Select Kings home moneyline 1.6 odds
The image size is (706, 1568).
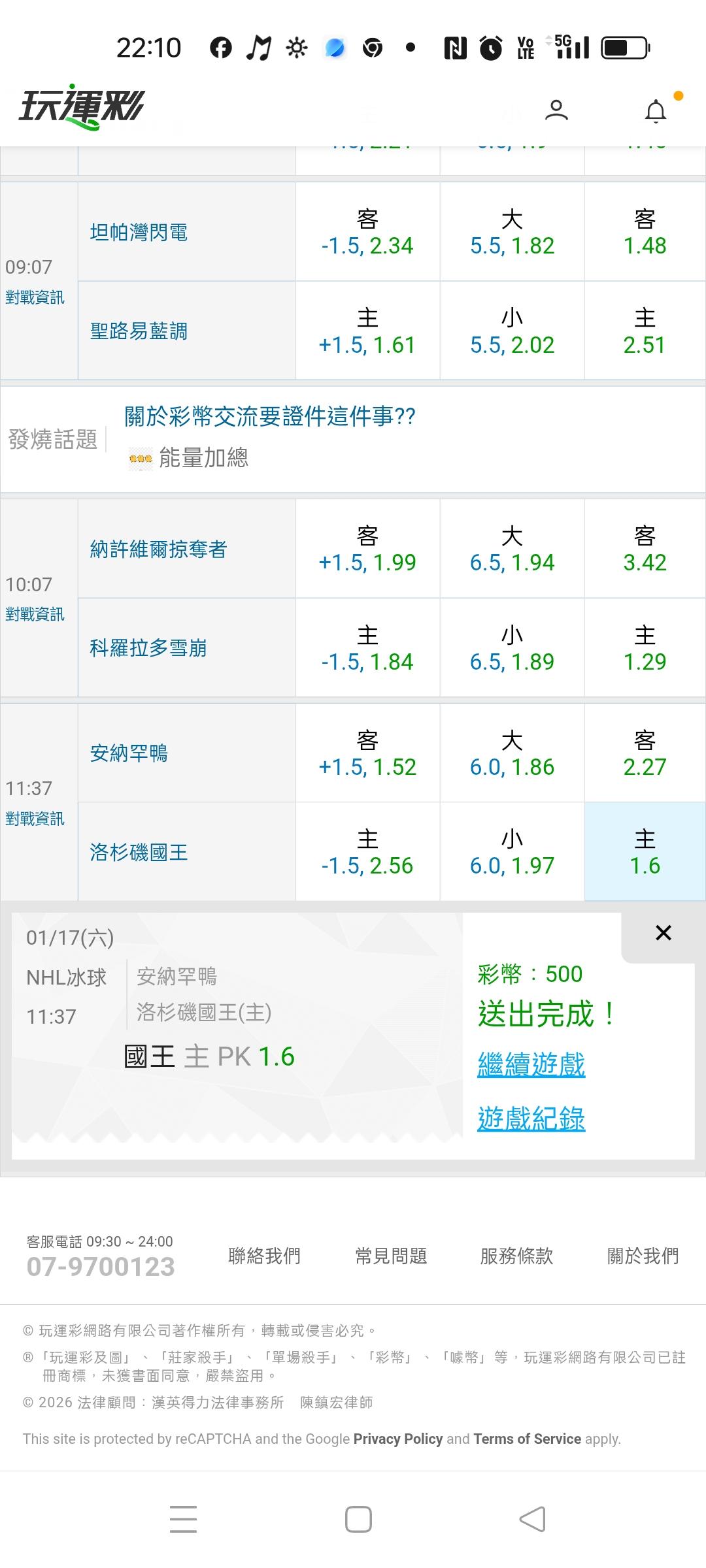point(645,852)
